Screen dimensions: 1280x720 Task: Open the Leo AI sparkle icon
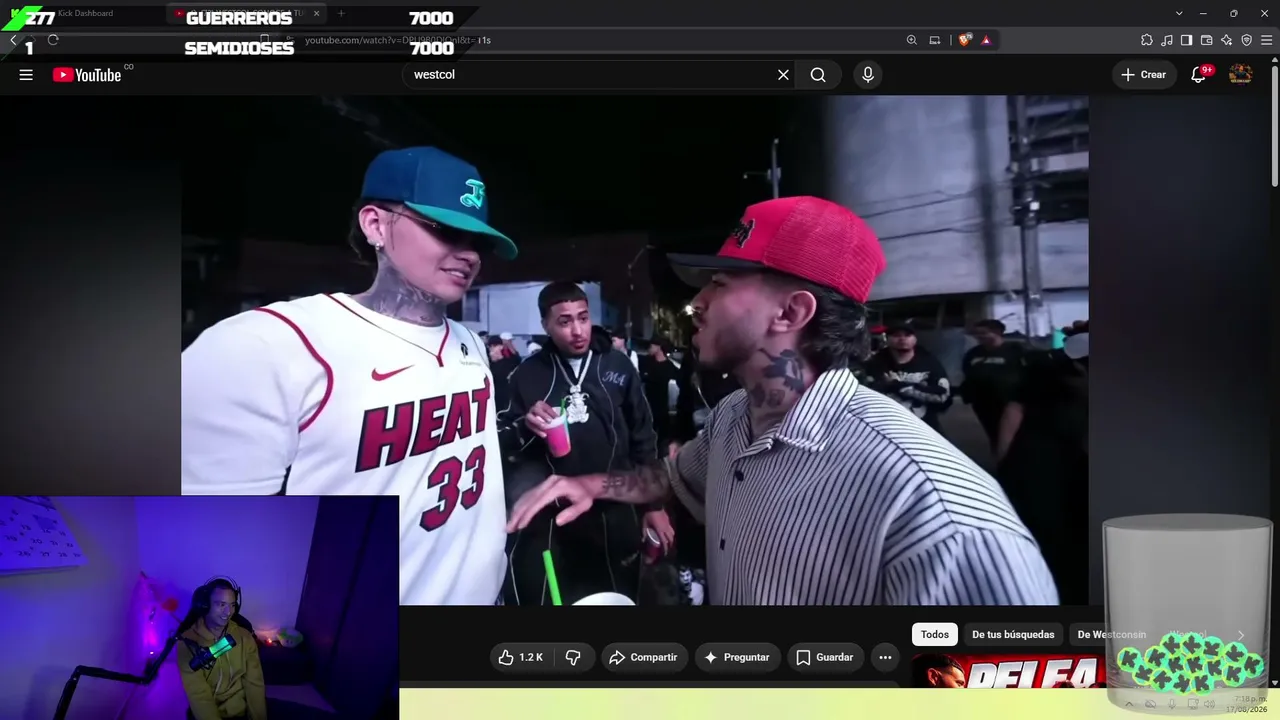click(x=1226, y=40)
